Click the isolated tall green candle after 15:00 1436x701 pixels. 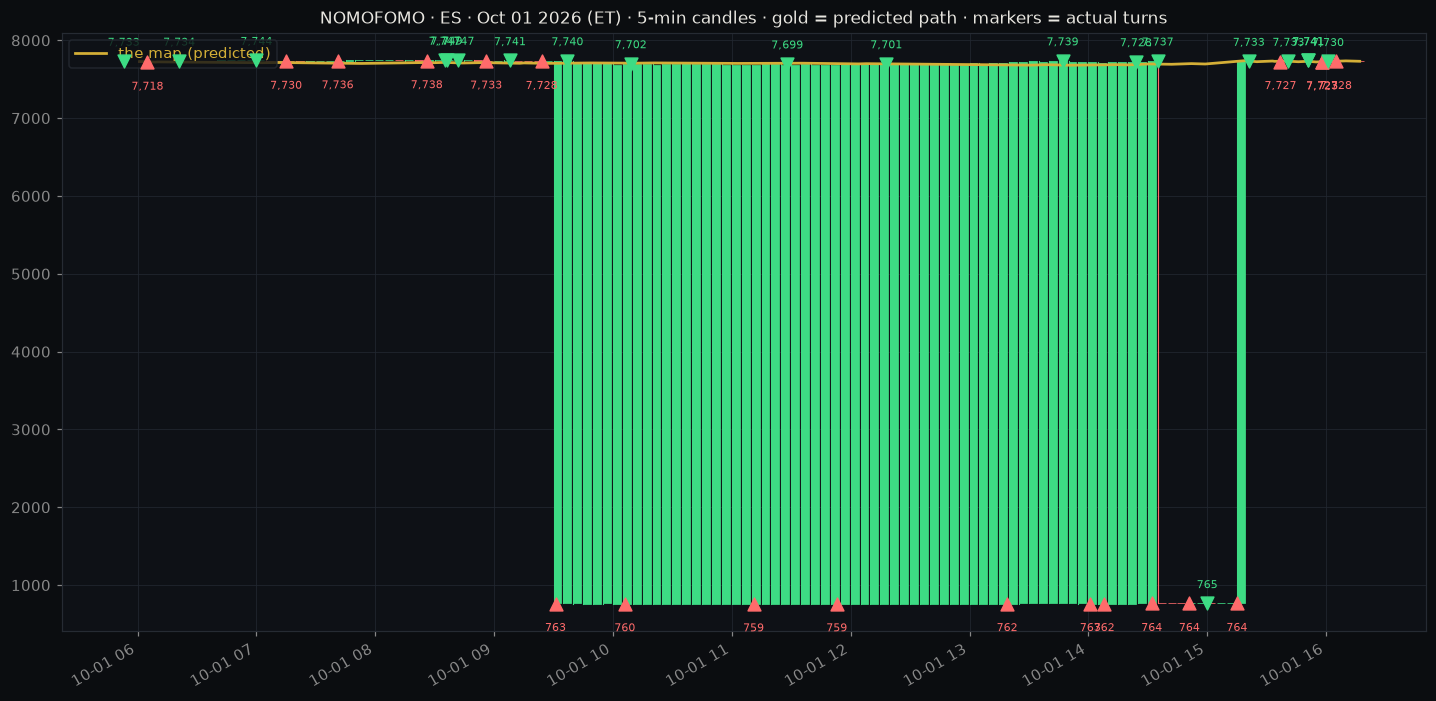pyautogui.click(x=1241, y=333)
